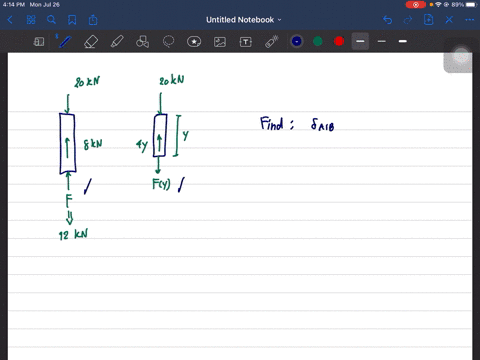
Task: Select the Shapes tool
Action: pyautogui.click(x=142, y=42)
